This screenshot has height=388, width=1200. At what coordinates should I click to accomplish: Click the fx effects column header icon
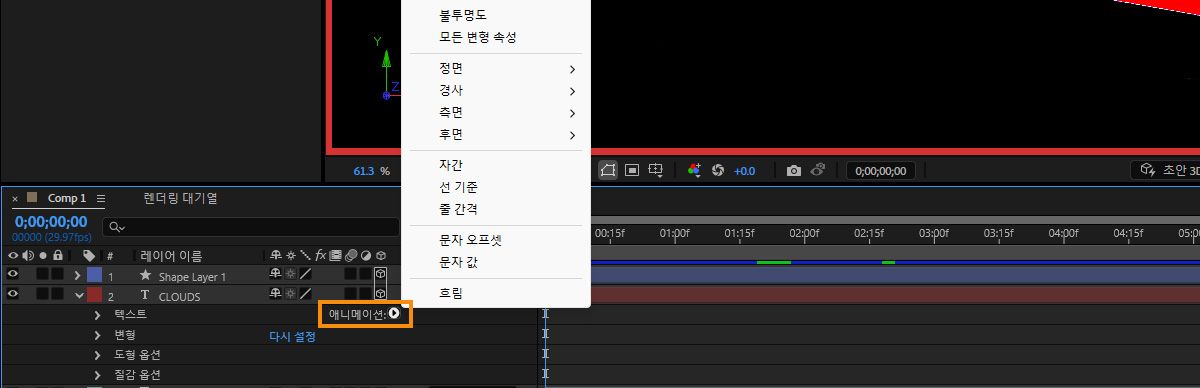(320, 256)
